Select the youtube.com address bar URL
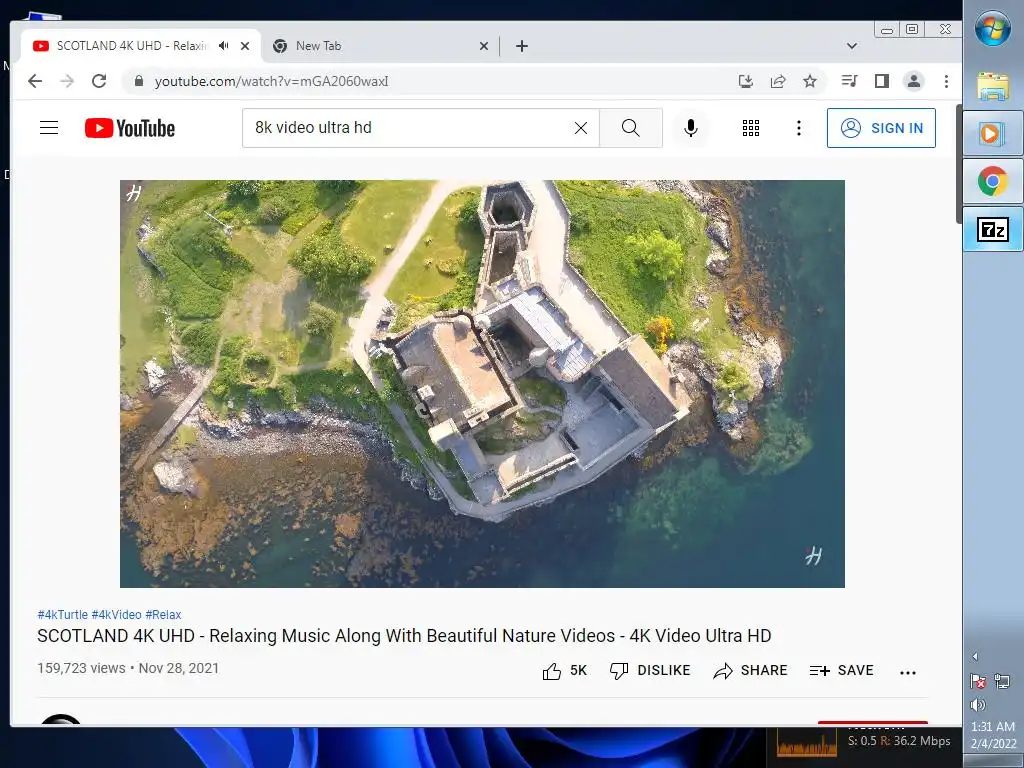1024x768 pixels. (271, 81)
